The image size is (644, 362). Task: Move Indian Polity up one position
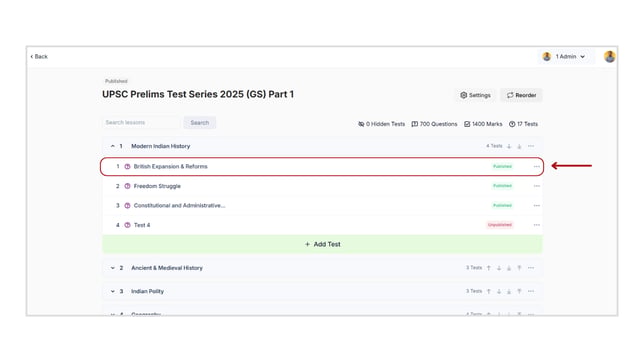(x=489, y=291)
